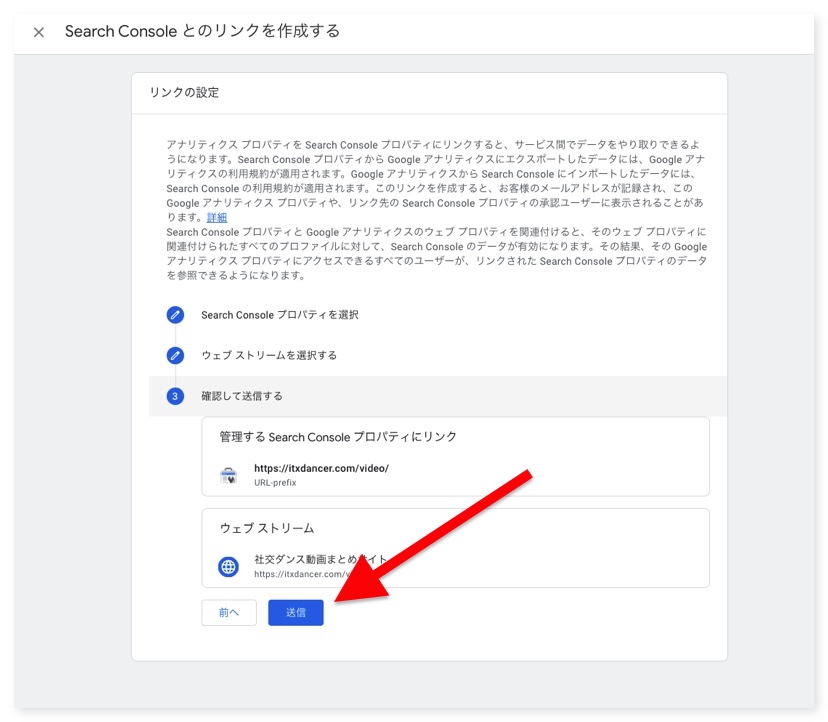Click the ウェブ ストリーム card heading

pos(267,528)
